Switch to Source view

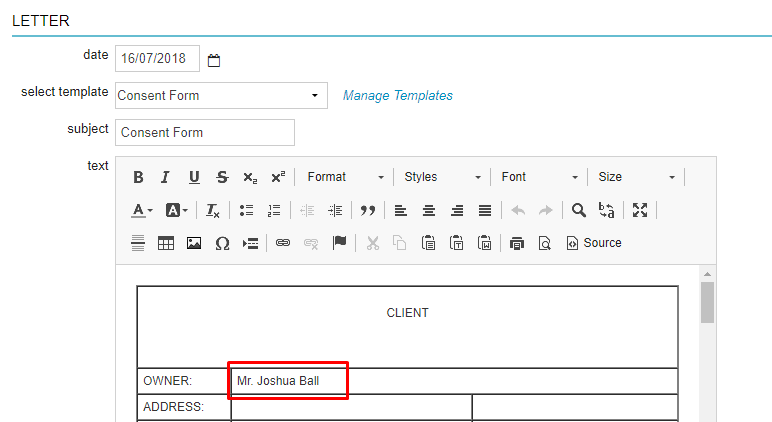[x=594, y=243]
